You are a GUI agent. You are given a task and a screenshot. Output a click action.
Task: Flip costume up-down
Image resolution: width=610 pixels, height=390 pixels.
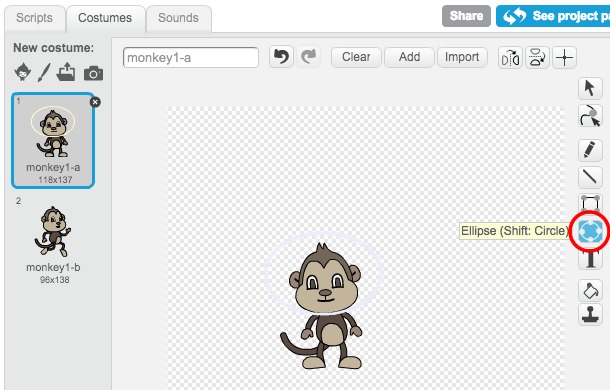click(x=537, y=58)
